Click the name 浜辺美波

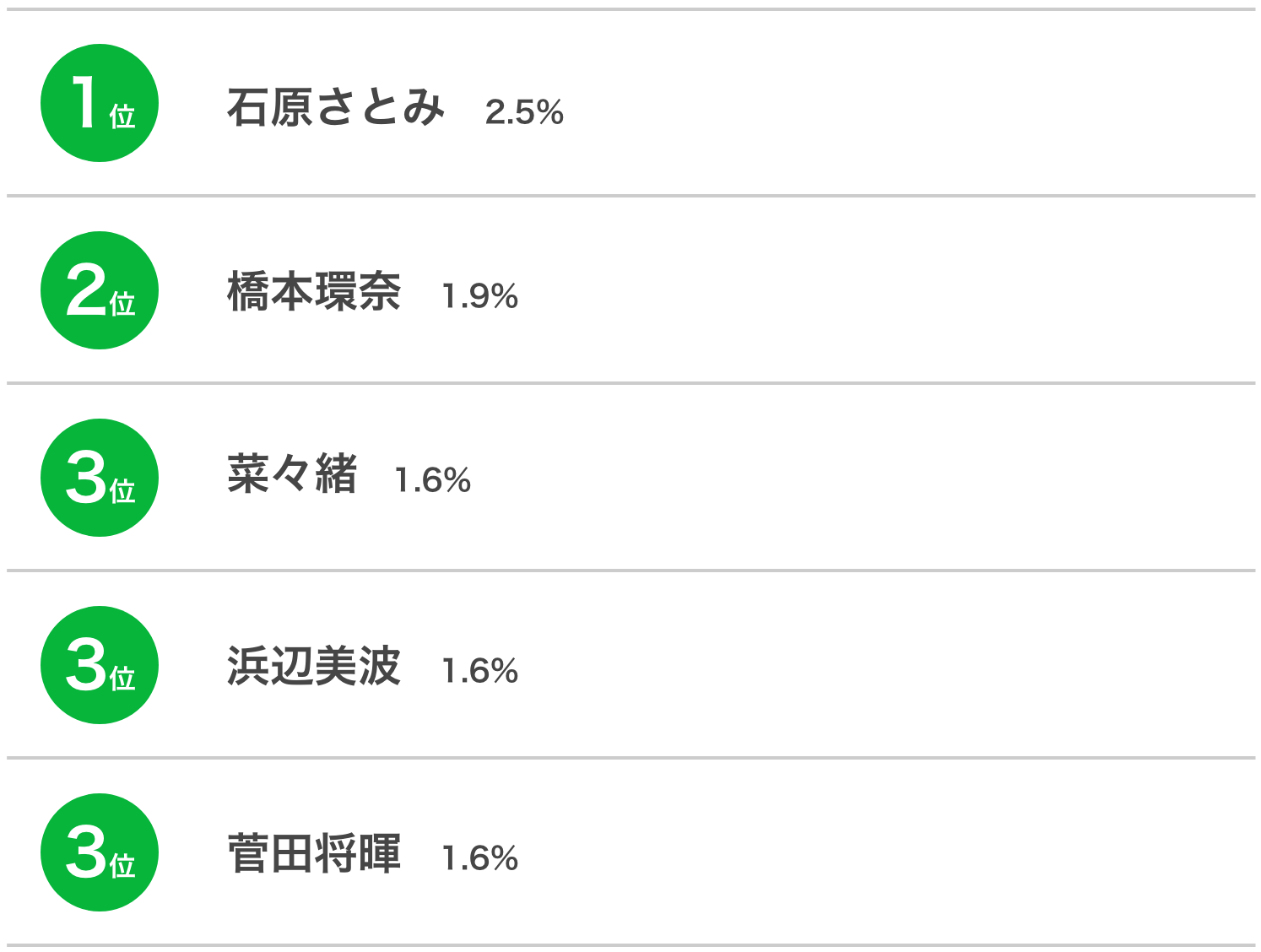coord(314,666)
